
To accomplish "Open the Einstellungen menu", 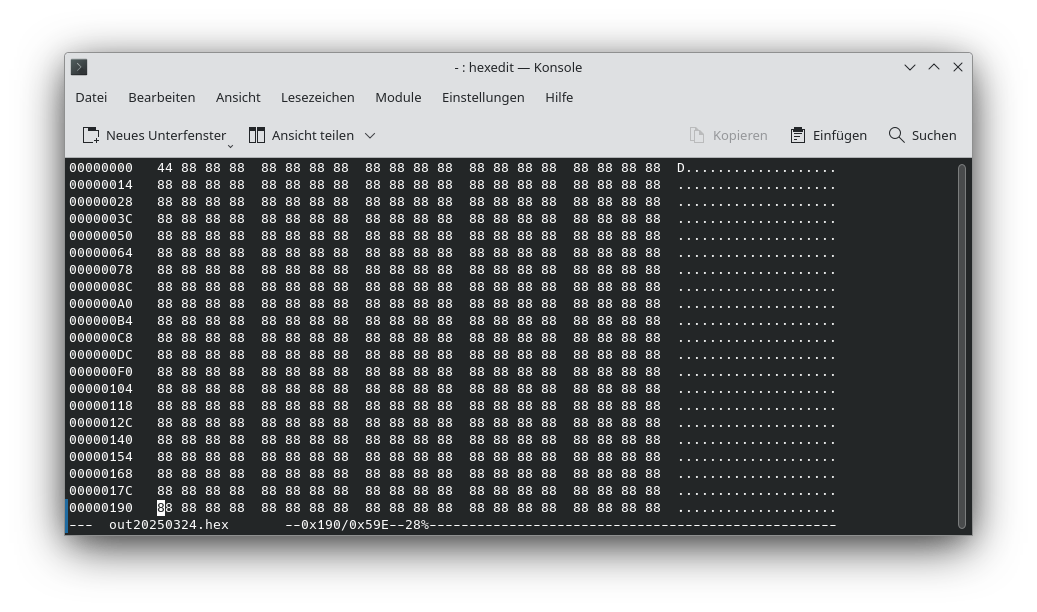I will coord(483,97).
